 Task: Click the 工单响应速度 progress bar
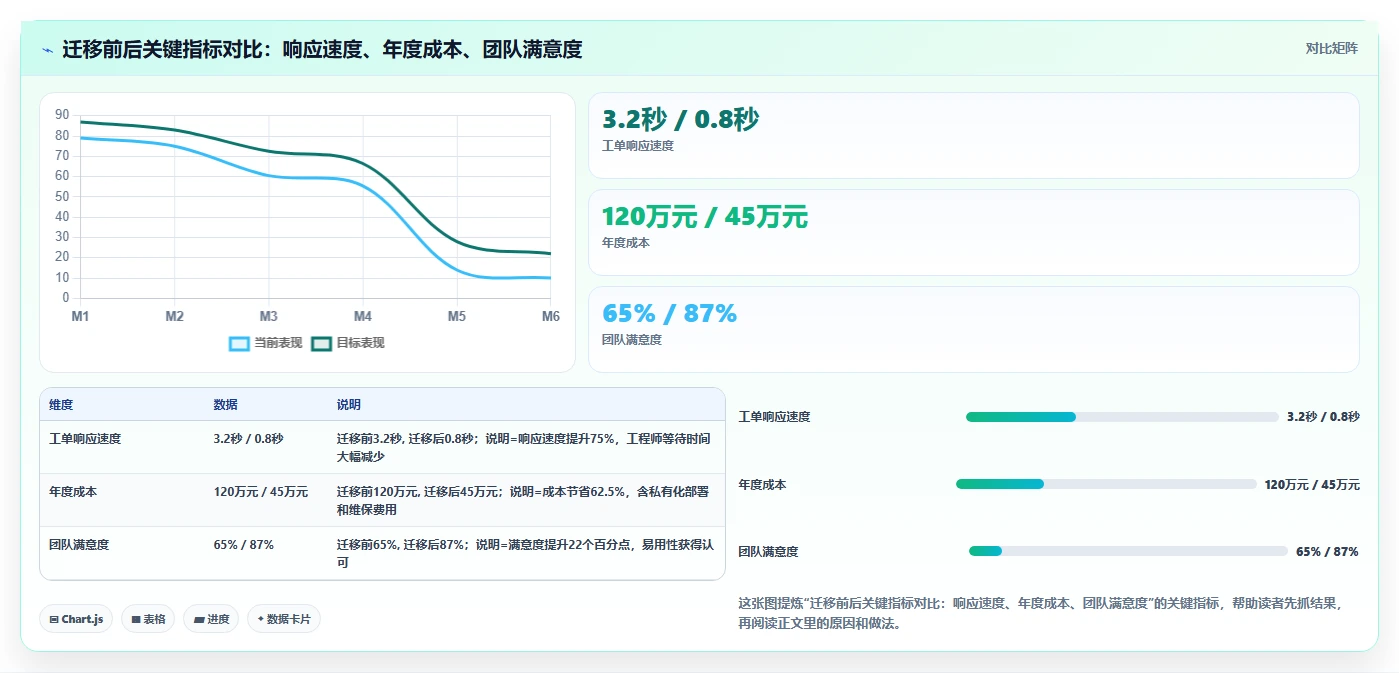pos(1122,417)
